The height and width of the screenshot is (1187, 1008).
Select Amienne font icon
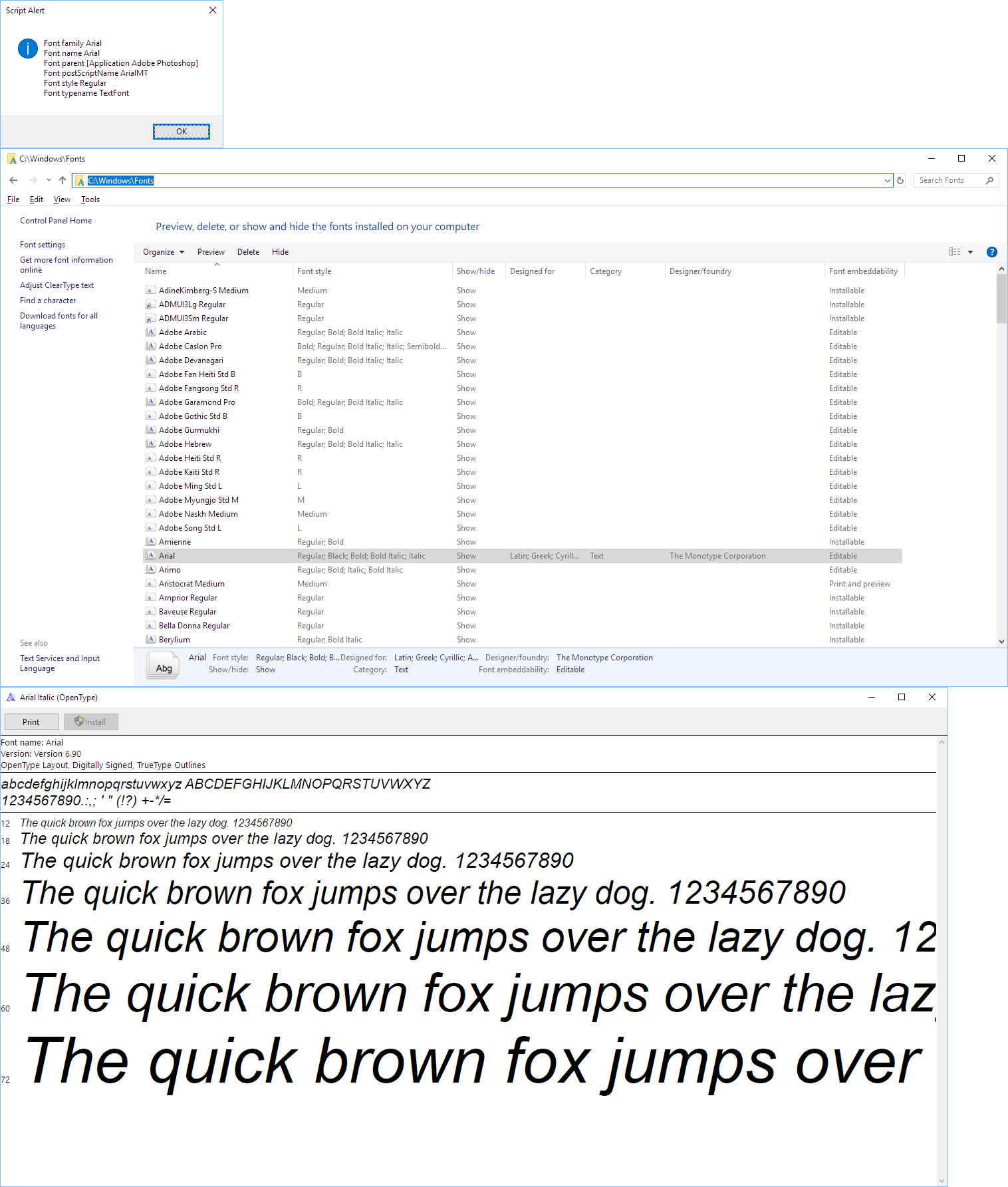click(x=151, y=541)
